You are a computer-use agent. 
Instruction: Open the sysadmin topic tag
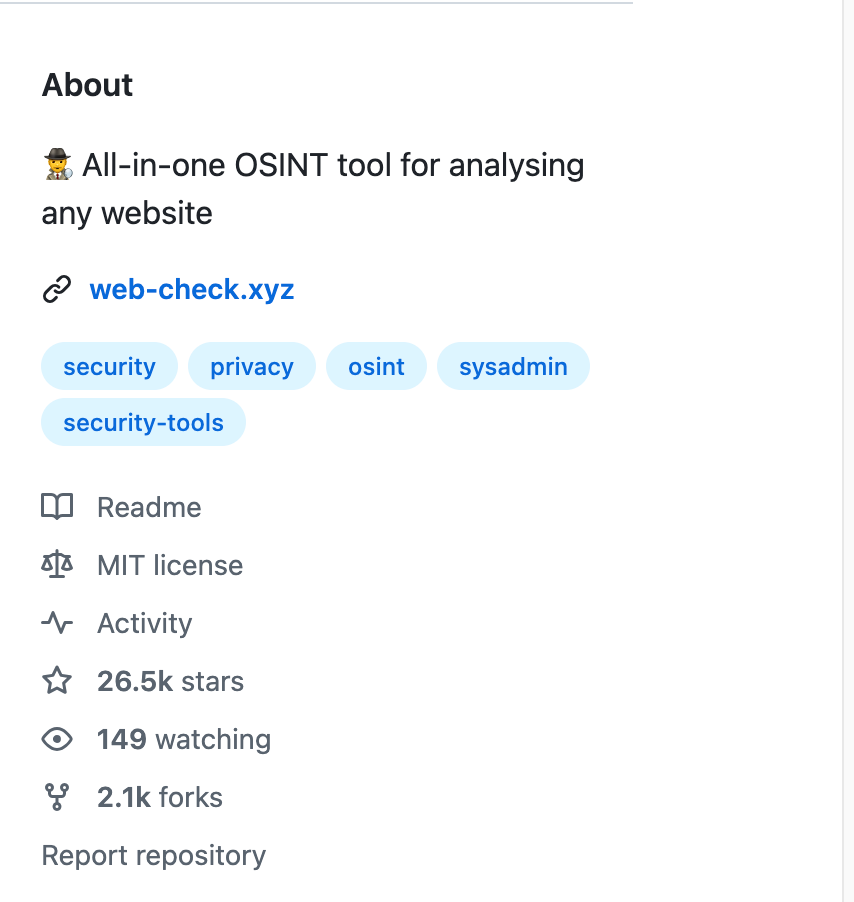[513, 367]
